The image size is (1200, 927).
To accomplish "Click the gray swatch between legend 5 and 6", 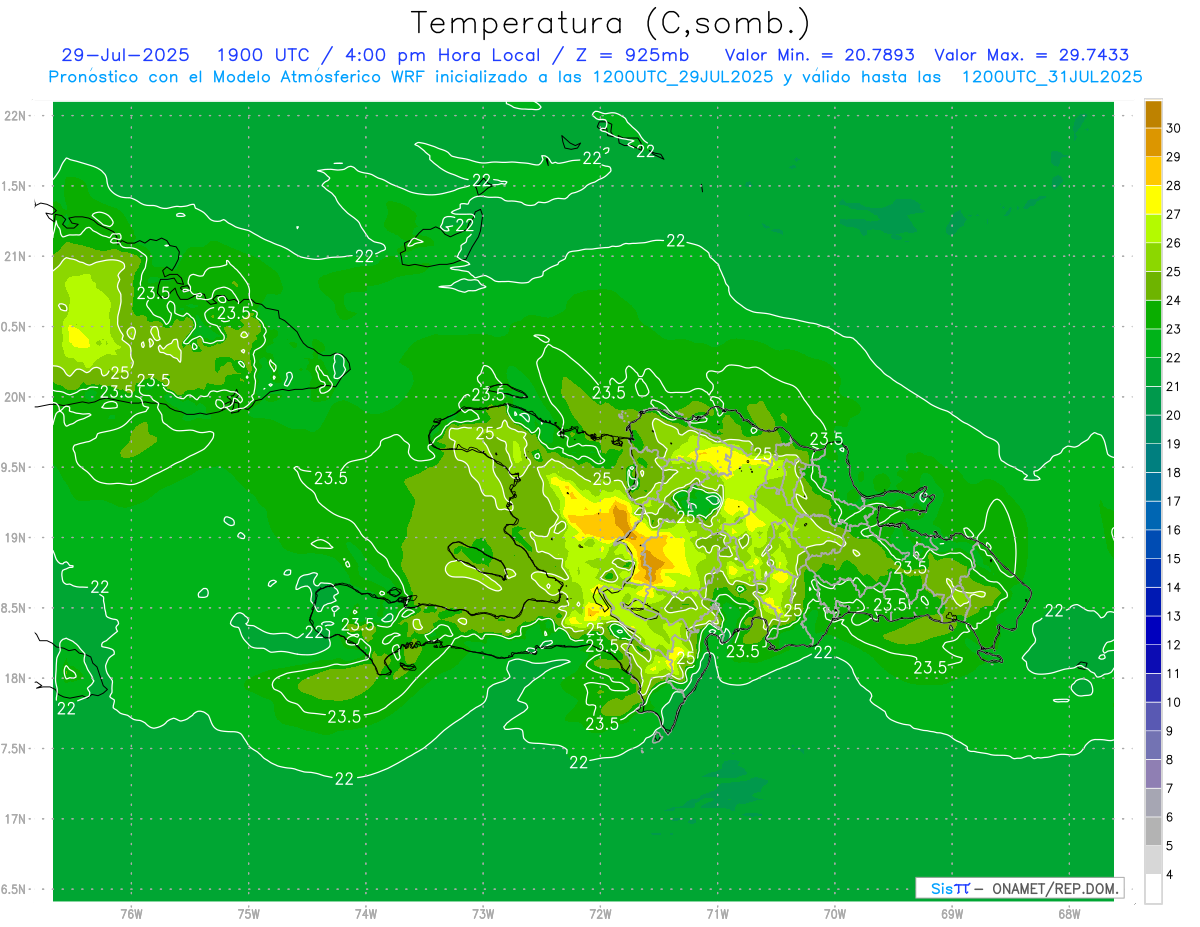I will tap(1153, 831).
